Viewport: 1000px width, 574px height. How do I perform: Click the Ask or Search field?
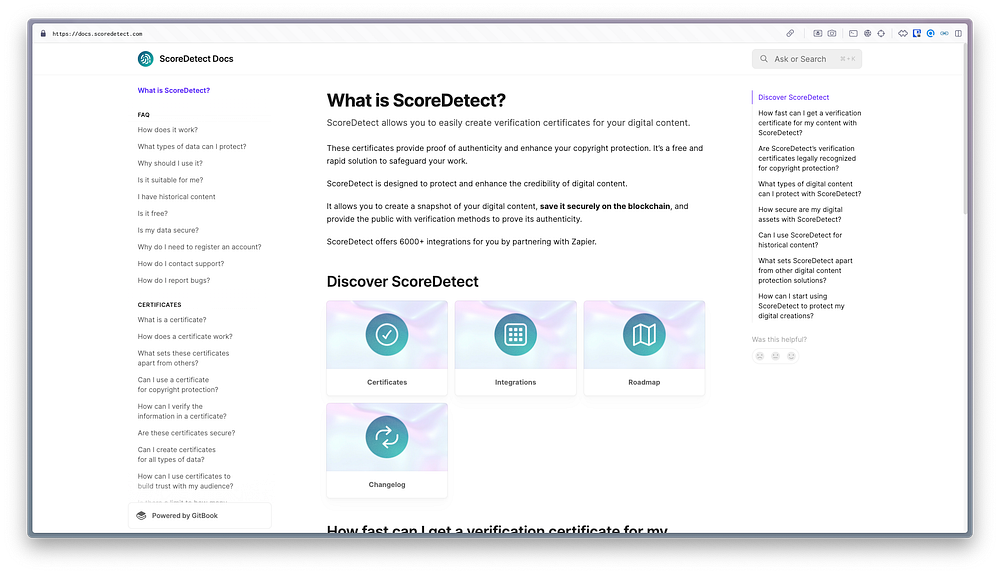807,59
